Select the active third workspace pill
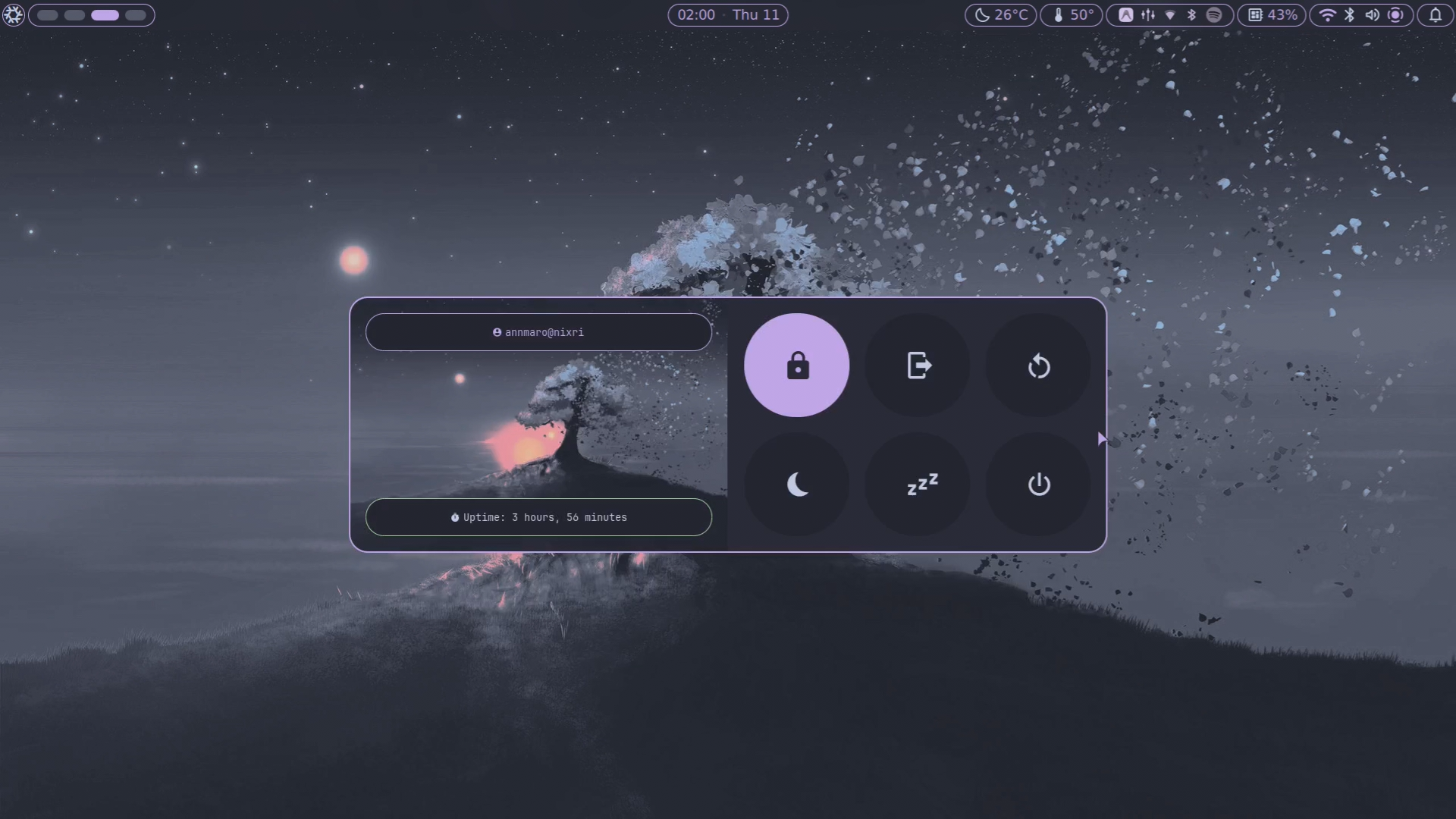Image resolution: width=1456 pixels, height=819 pixels. [105, 15]
